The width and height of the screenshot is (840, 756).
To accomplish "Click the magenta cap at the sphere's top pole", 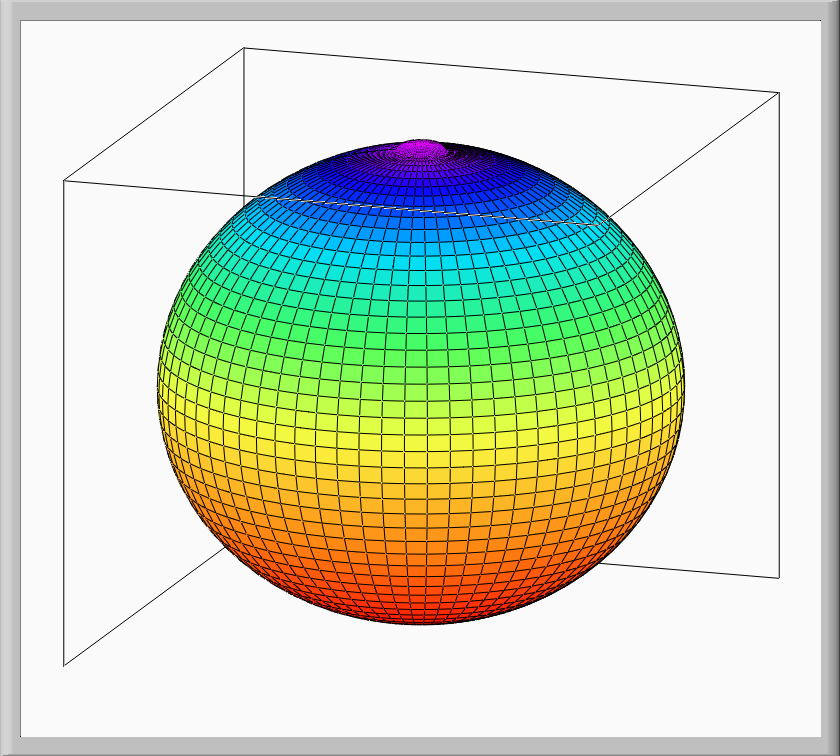I will pos(422,149).
